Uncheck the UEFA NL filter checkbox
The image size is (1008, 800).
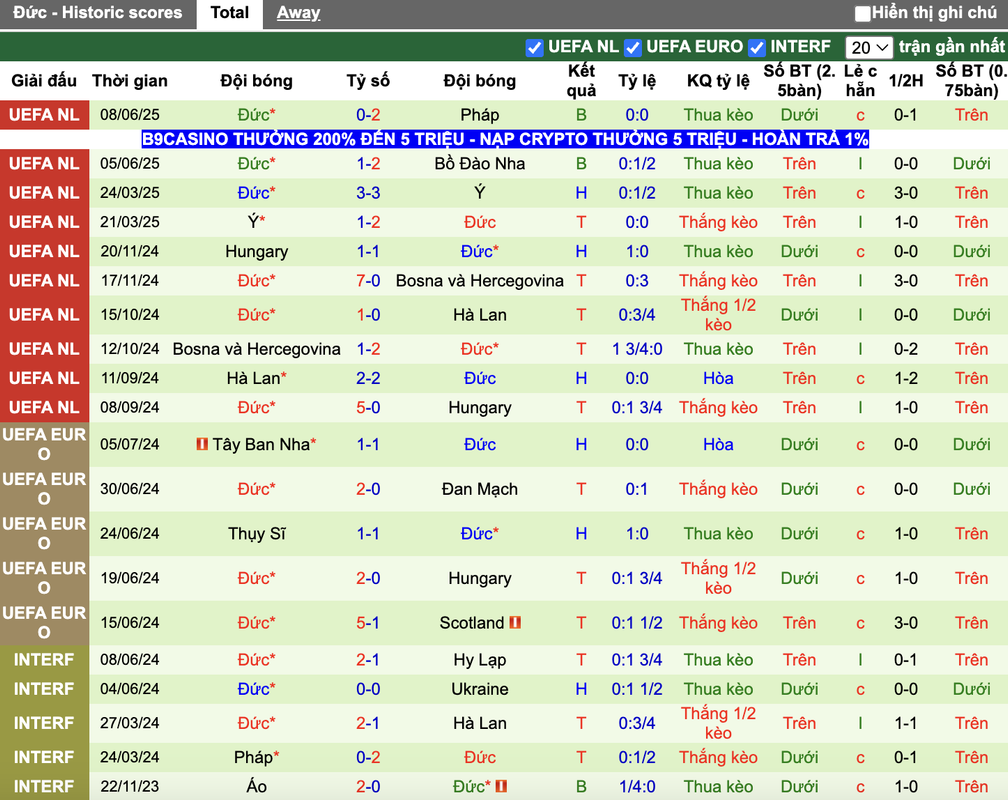(x=534, y=48)
